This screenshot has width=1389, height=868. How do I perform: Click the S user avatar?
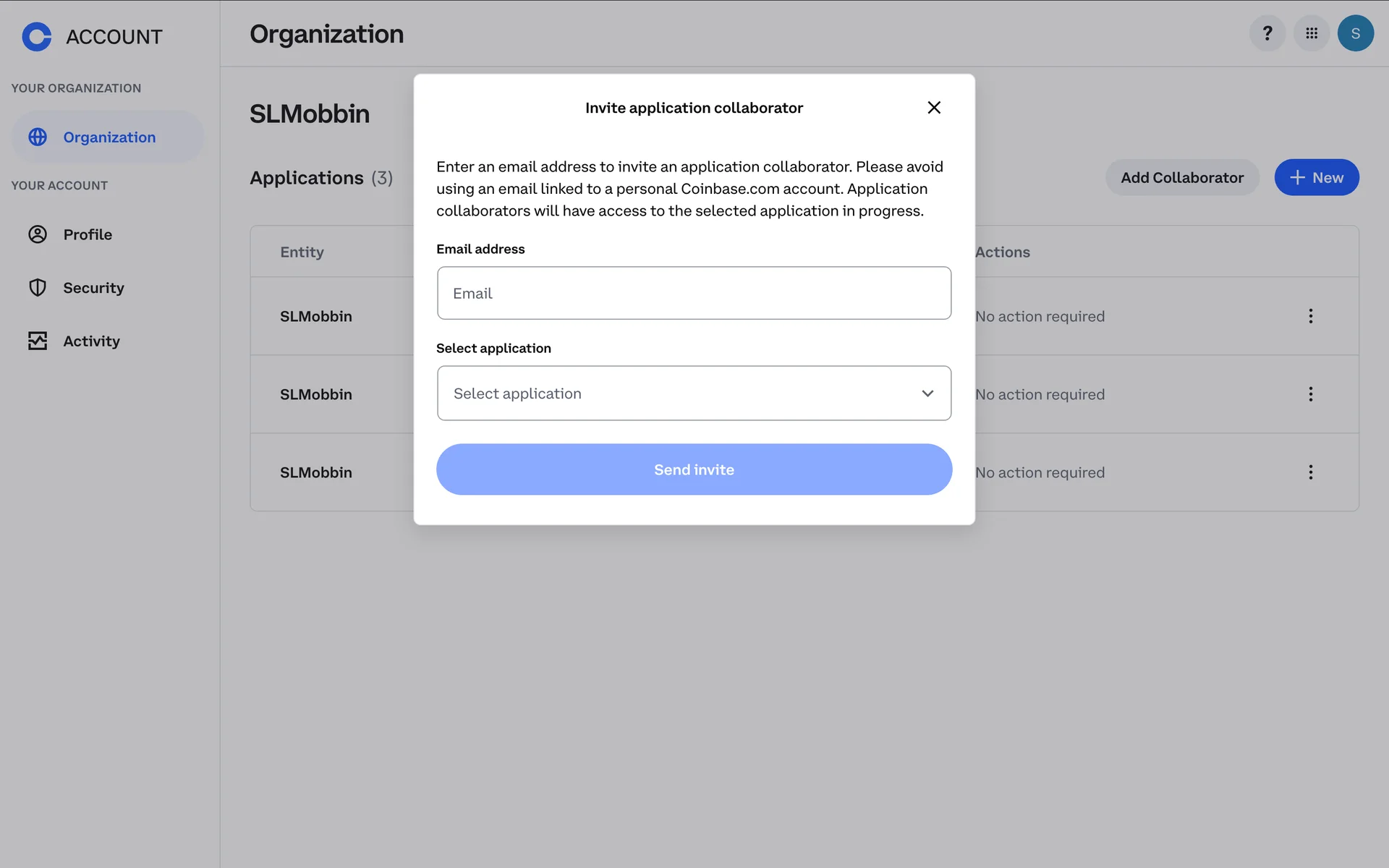pyautogui.click(x=1355, y=33)
